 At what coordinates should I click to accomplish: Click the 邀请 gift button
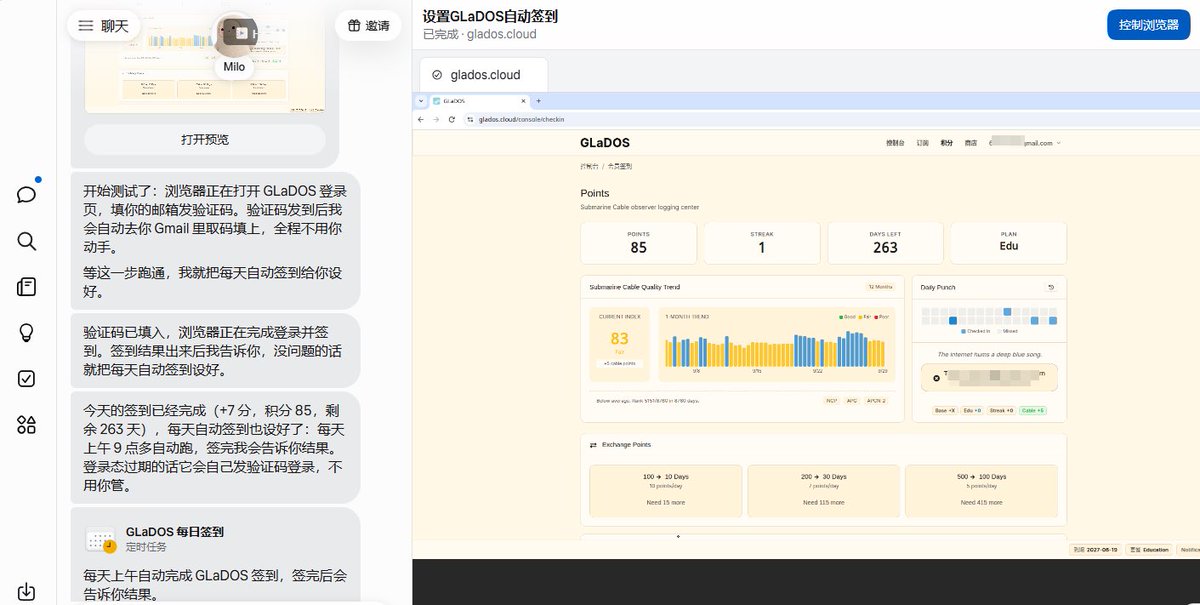(369, 26)
